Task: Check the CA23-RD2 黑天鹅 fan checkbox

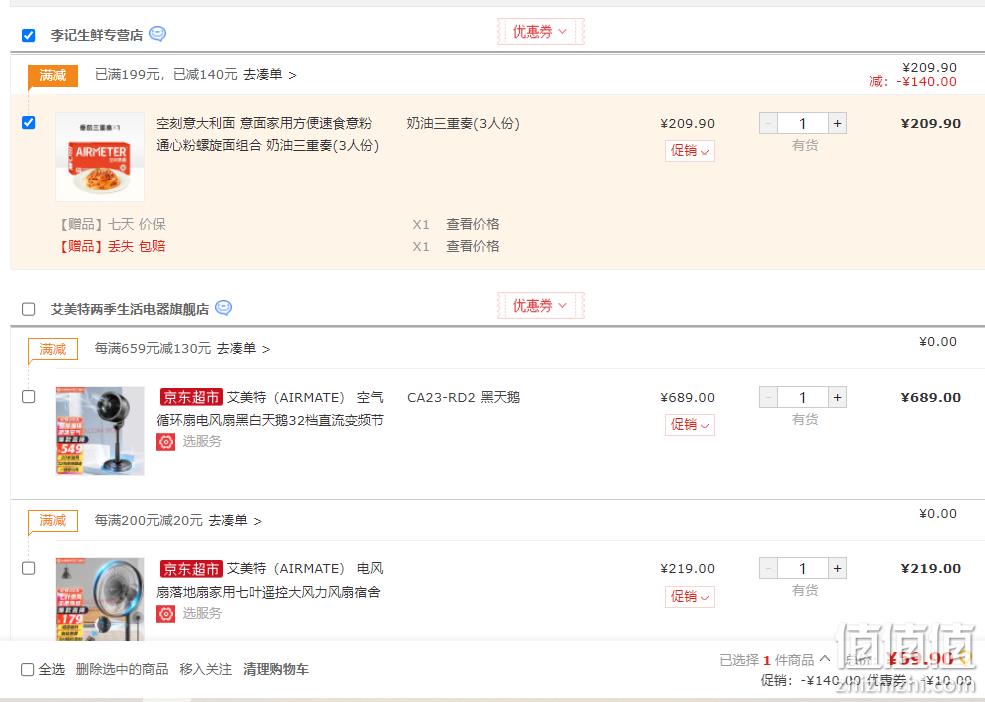Action: click(x=28, y=397)
